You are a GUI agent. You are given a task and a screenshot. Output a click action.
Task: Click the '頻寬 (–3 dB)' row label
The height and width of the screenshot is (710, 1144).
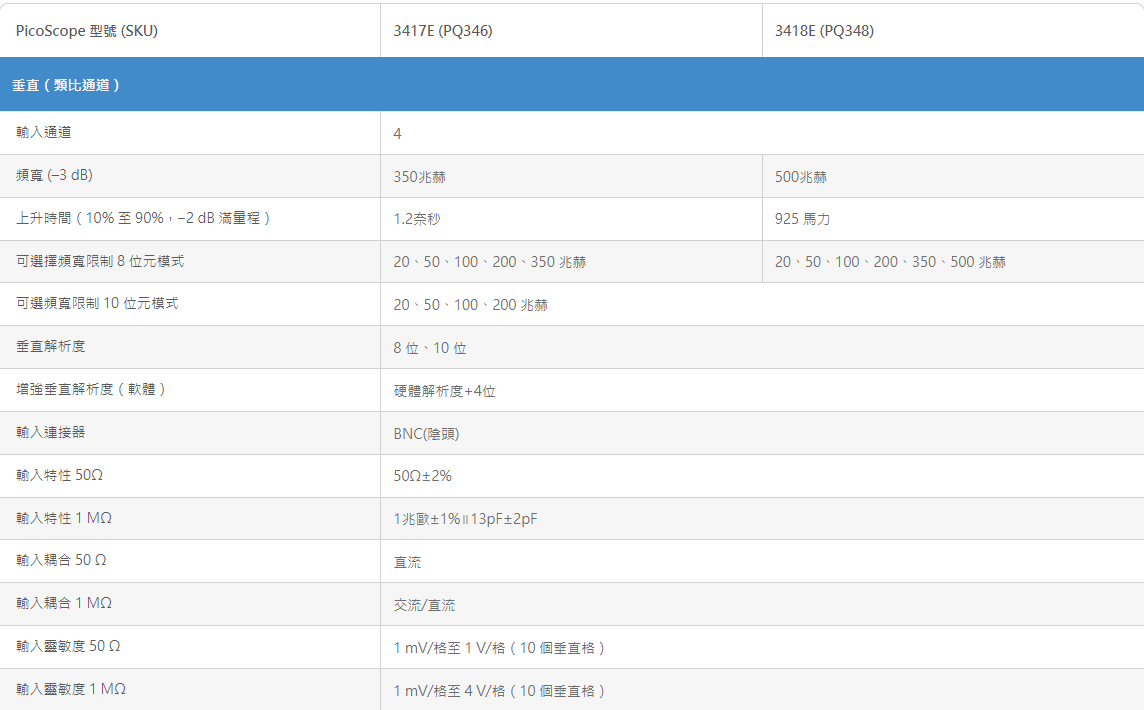[x=55, y=175]
